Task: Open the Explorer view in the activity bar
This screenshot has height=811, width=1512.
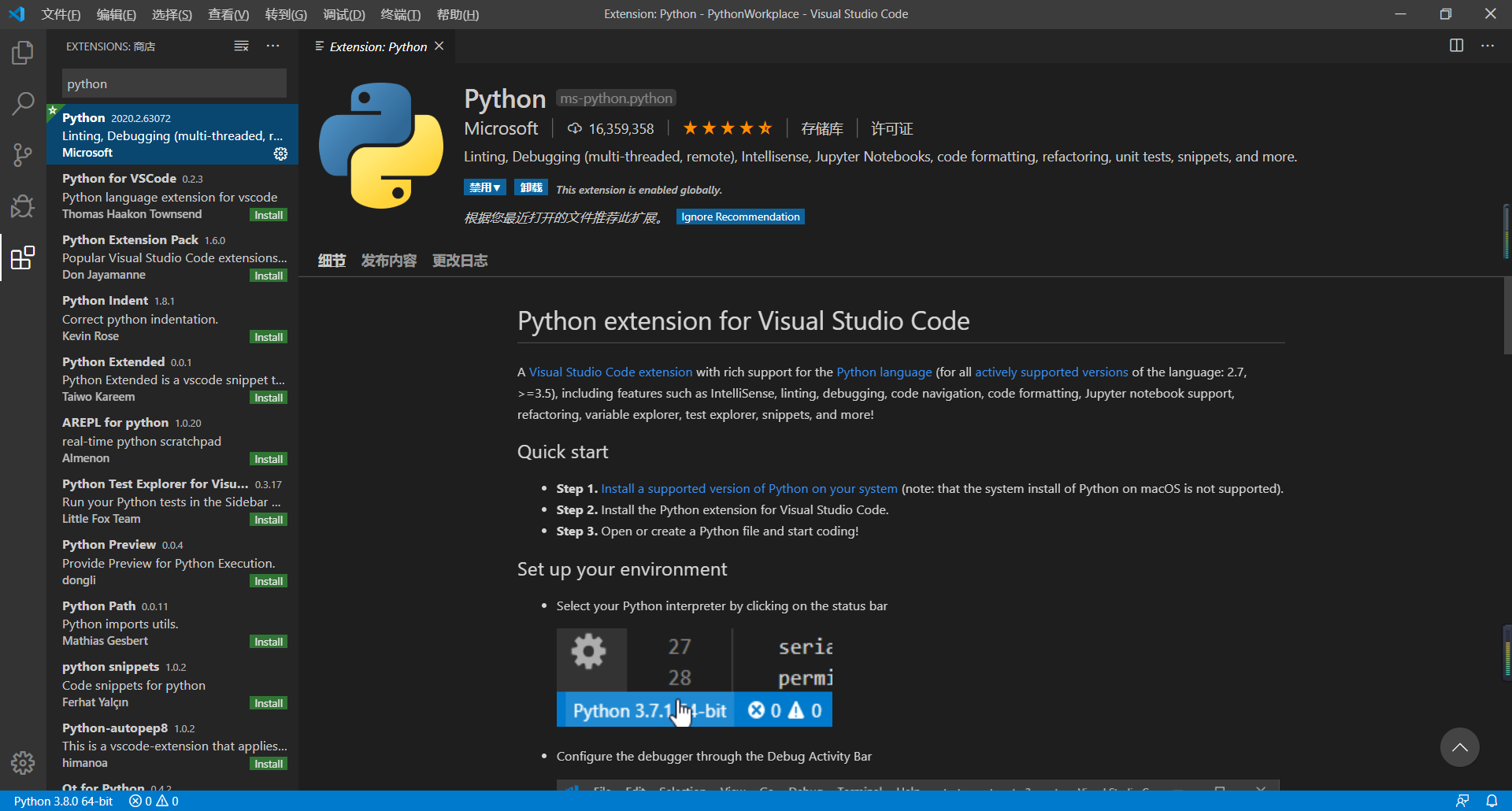Action: coord(22,52)
